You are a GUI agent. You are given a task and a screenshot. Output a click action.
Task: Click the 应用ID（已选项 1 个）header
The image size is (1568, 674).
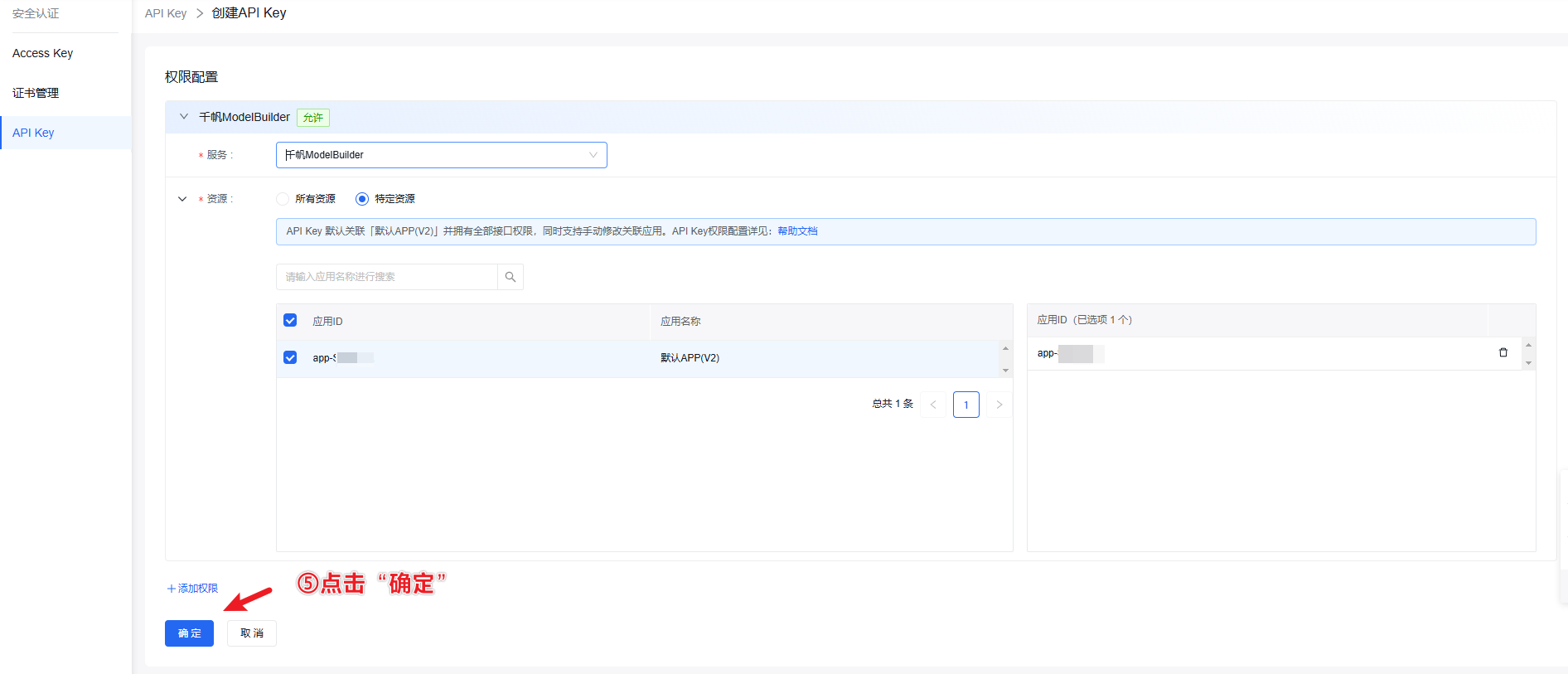(1085, 320)
